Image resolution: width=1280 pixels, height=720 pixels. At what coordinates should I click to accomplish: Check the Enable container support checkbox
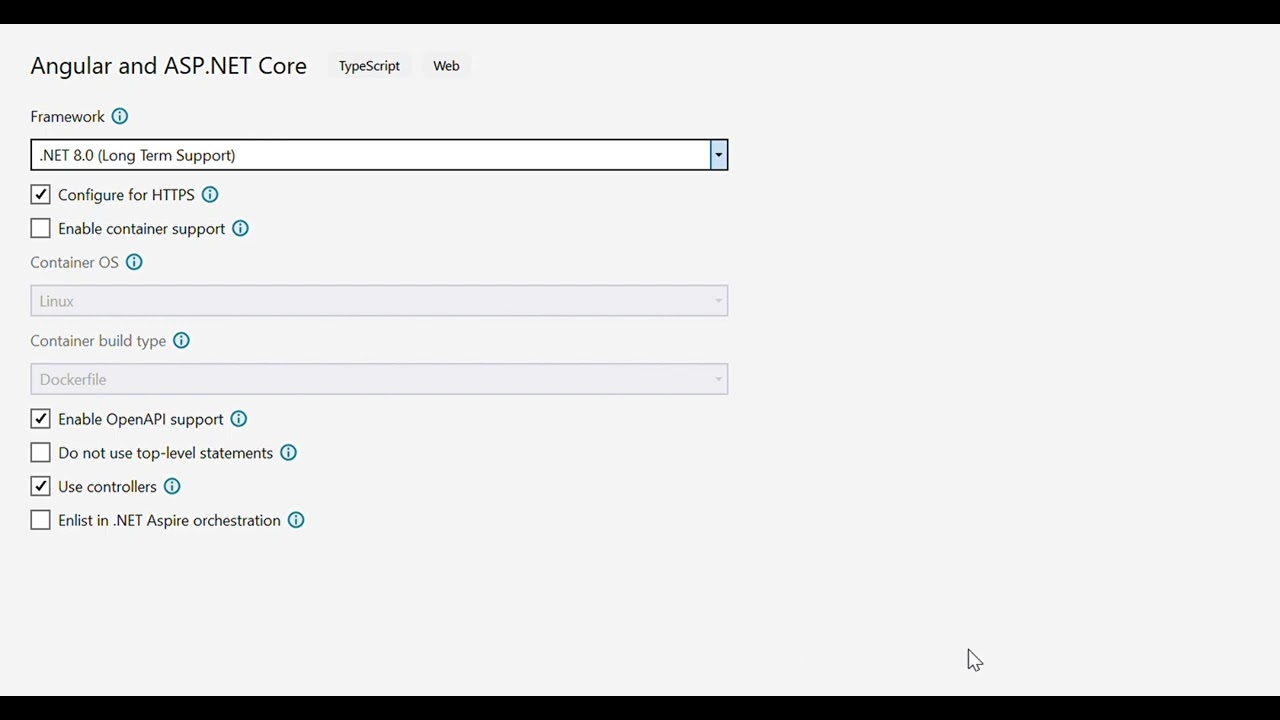pyautogui.click(x=40, y=229)
